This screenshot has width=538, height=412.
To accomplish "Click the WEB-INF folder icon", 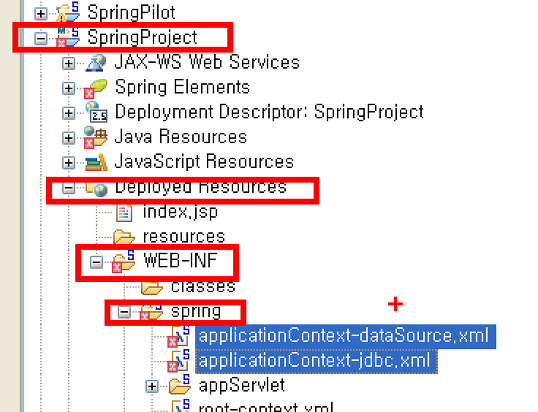I will (x=124, y=262).
